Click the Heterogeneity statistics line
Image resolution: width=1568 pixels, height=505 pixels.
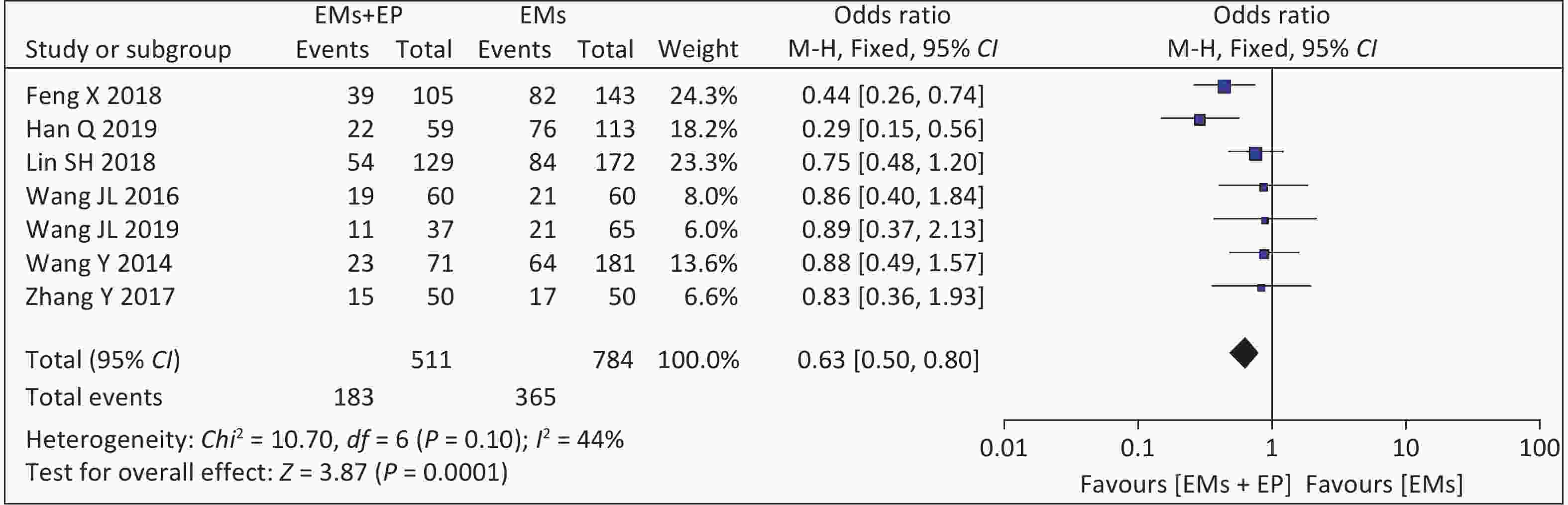tap(325, 439)
